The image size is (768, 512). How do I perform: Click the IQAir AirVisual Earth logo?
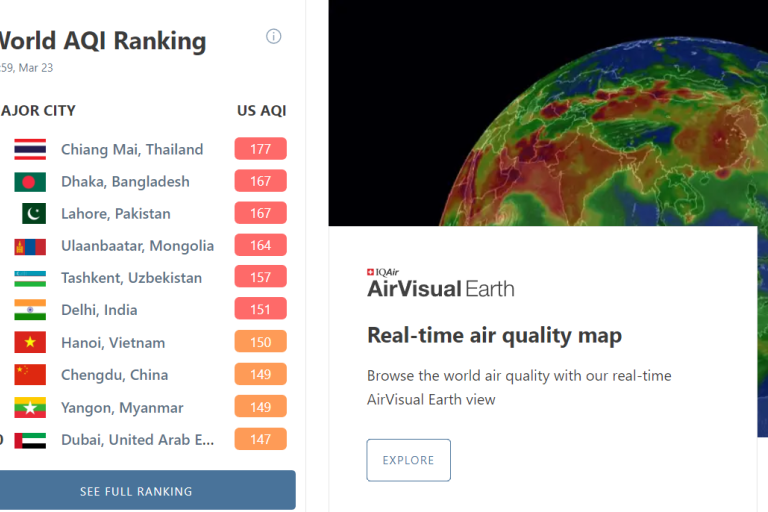tap(440, 285)
